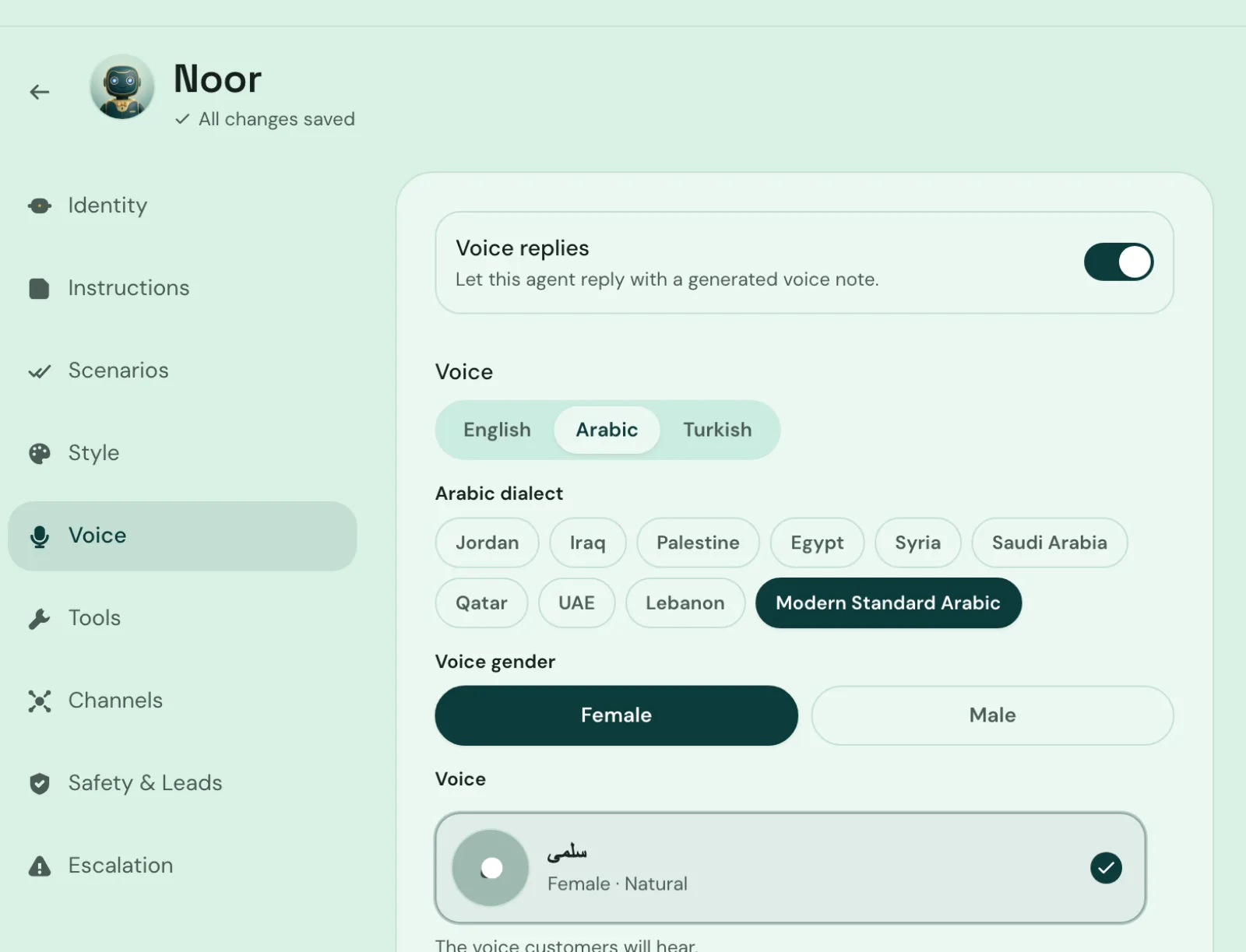Choose the Qatar dialect chip
Viewport: 1246px width, 952px height.
click(481, 602)
